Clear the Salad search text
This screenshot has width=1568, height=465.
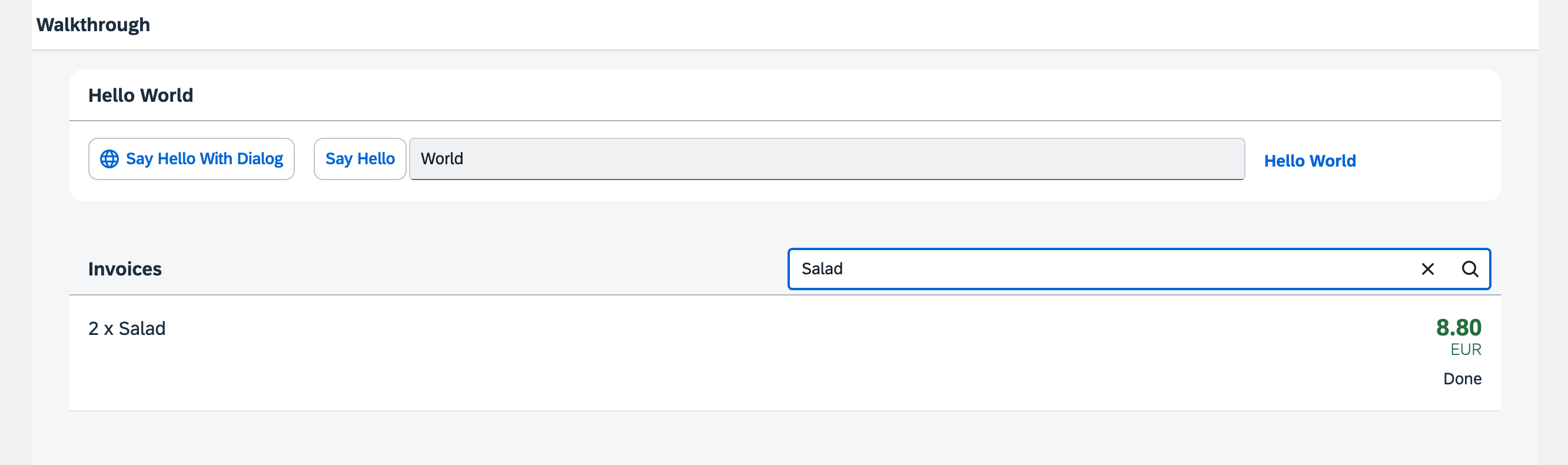pos(1427,269)
